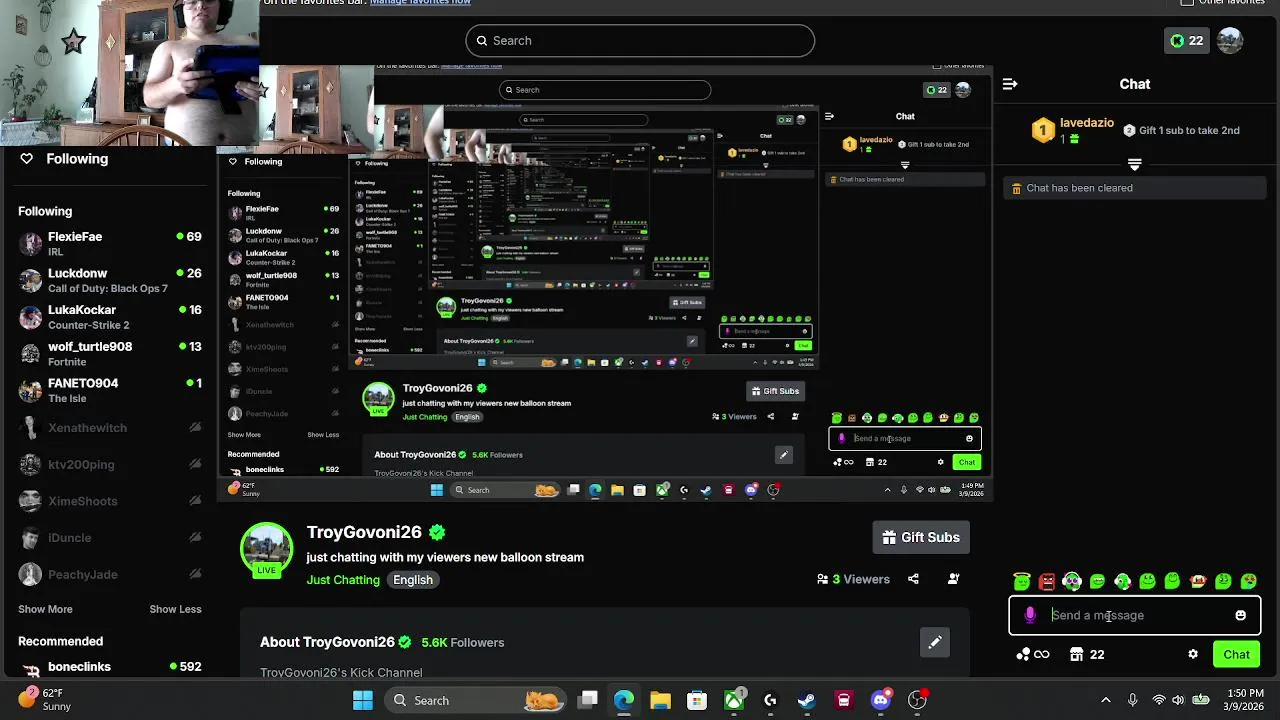Screen dimensions: 1280x720
Task: Focus the top Search box
Action: pos(640,41)
